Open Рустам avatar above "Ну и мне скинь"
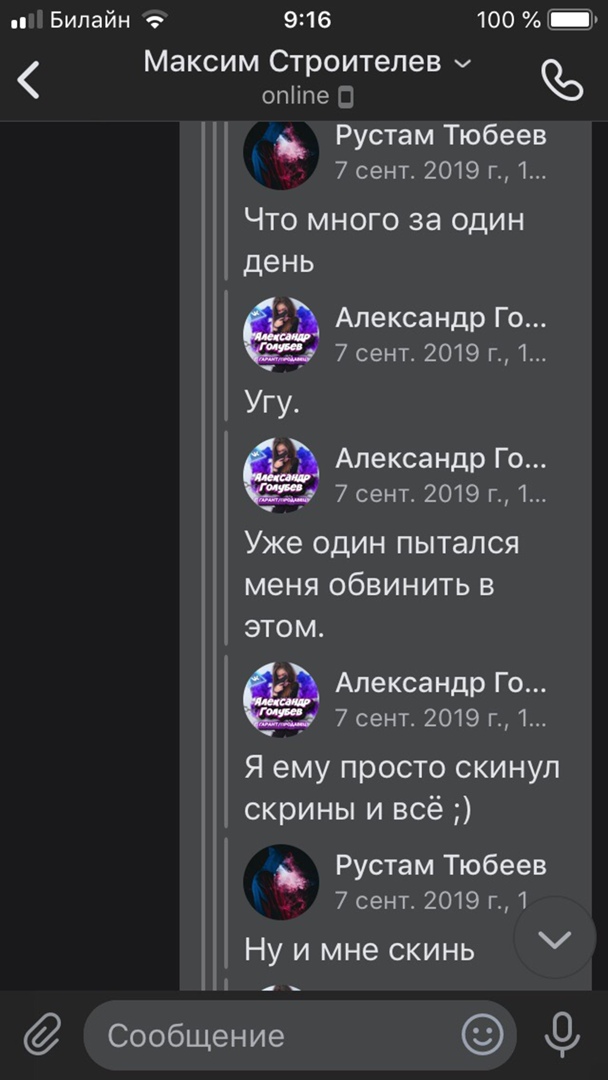 tap(281, 881)
